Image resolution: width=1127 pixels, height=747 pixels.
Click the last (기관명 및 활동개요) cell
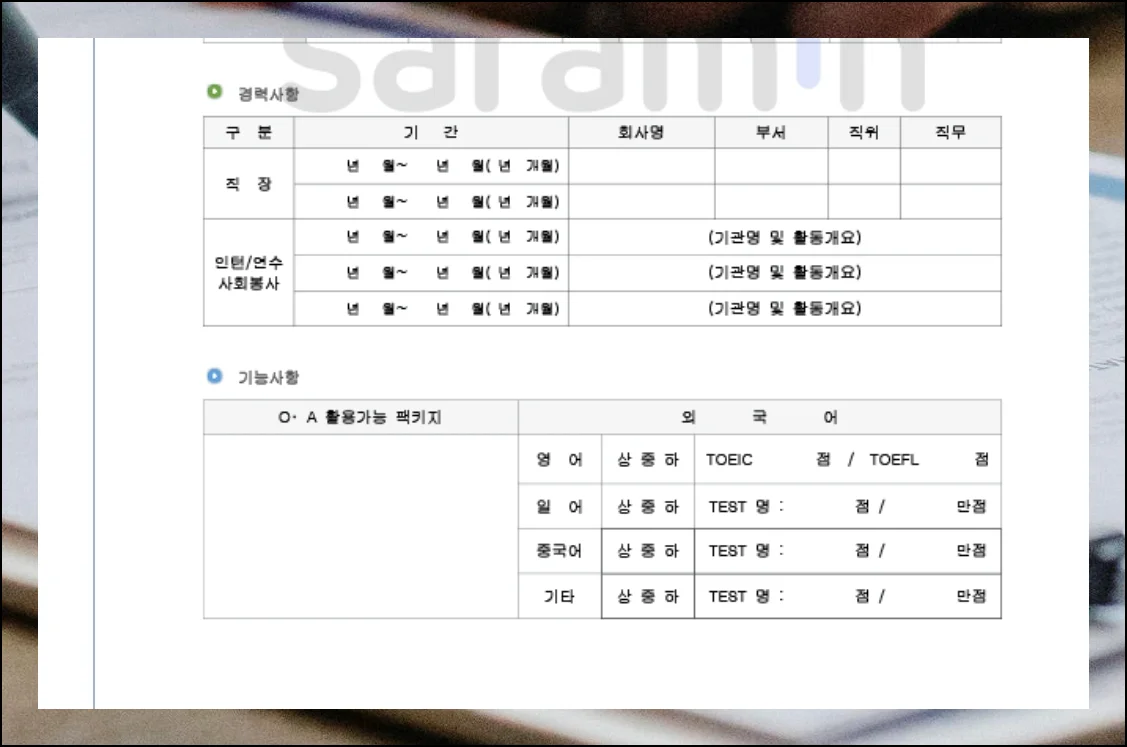pos(784,308)
